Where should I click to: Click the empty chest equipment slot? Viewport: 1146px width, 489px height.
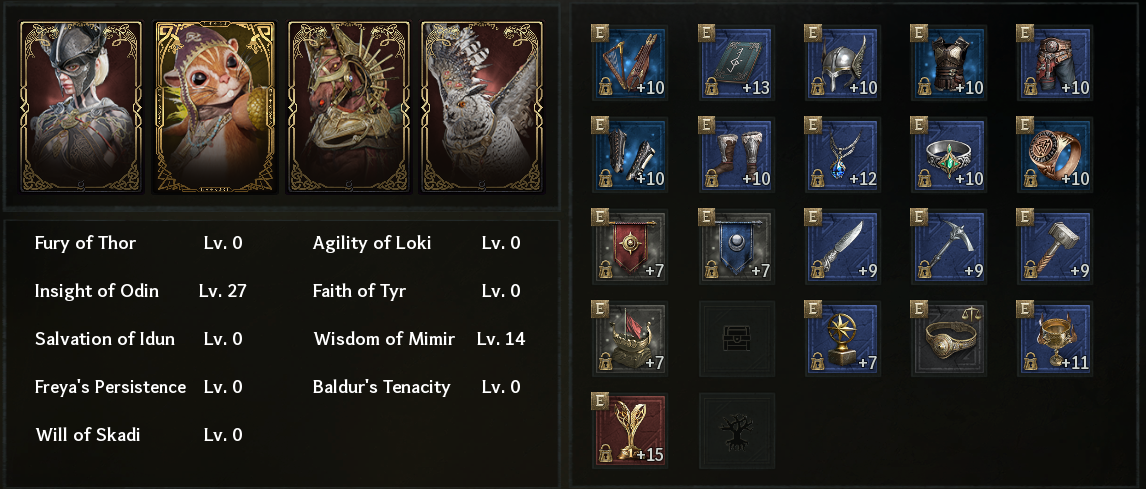pos(737,338)
